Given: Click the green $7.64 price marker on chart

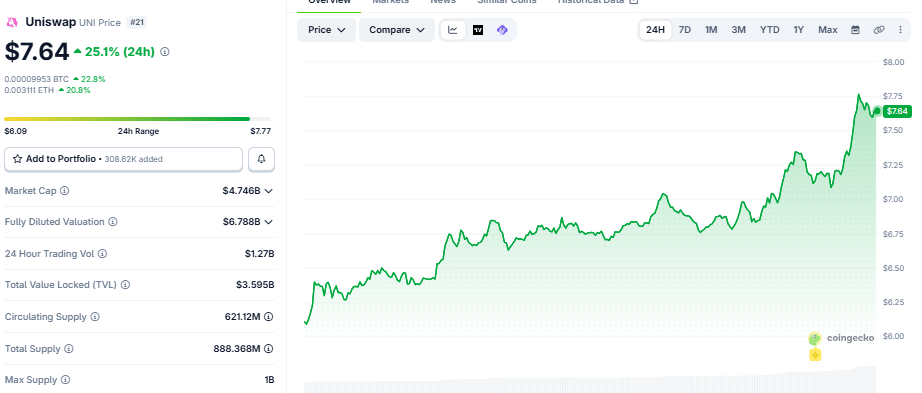Looking at the screenshot, I should pos(897,111).
